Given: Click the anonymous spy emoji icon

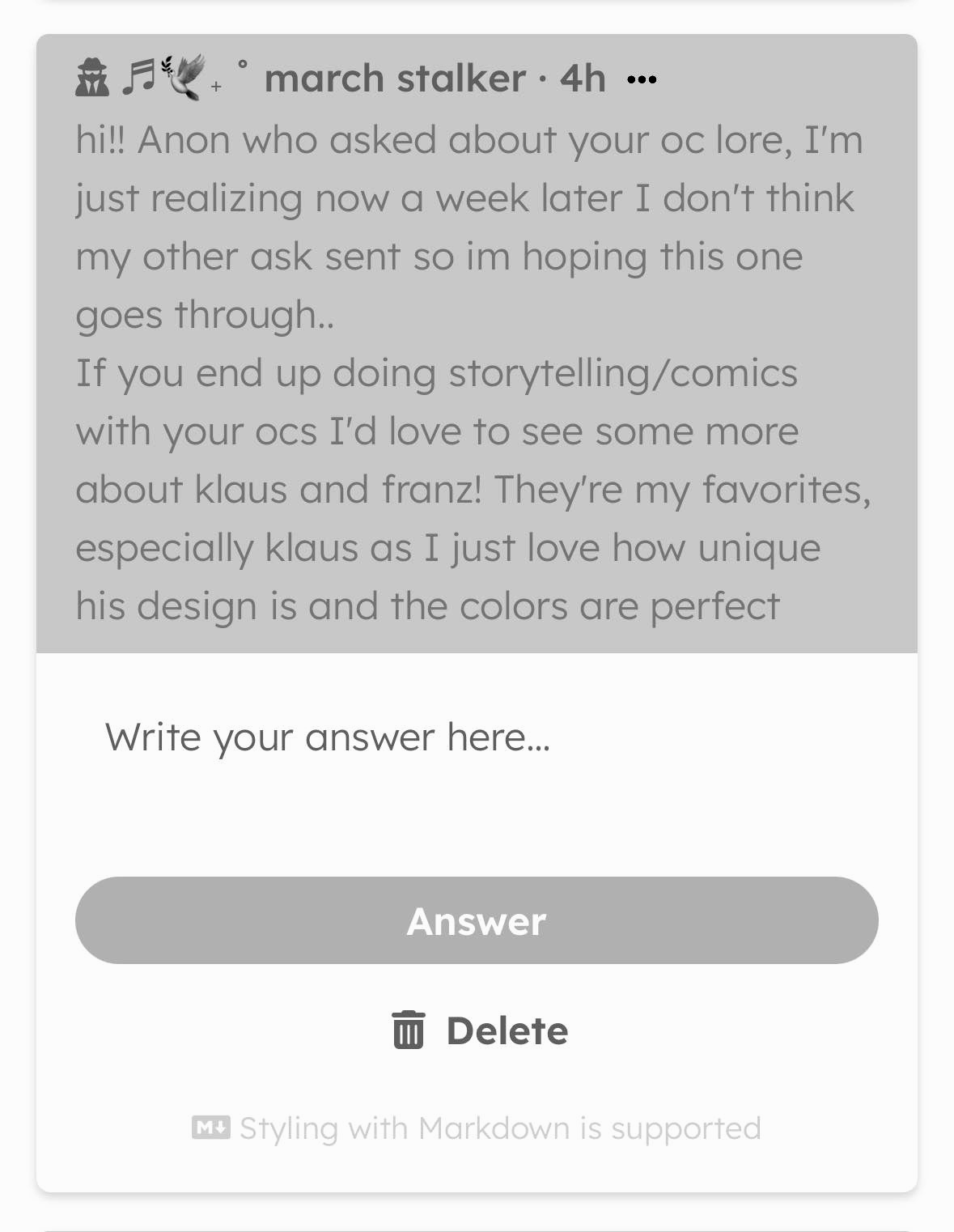Looking at the screenshot, I should [91, 79].
